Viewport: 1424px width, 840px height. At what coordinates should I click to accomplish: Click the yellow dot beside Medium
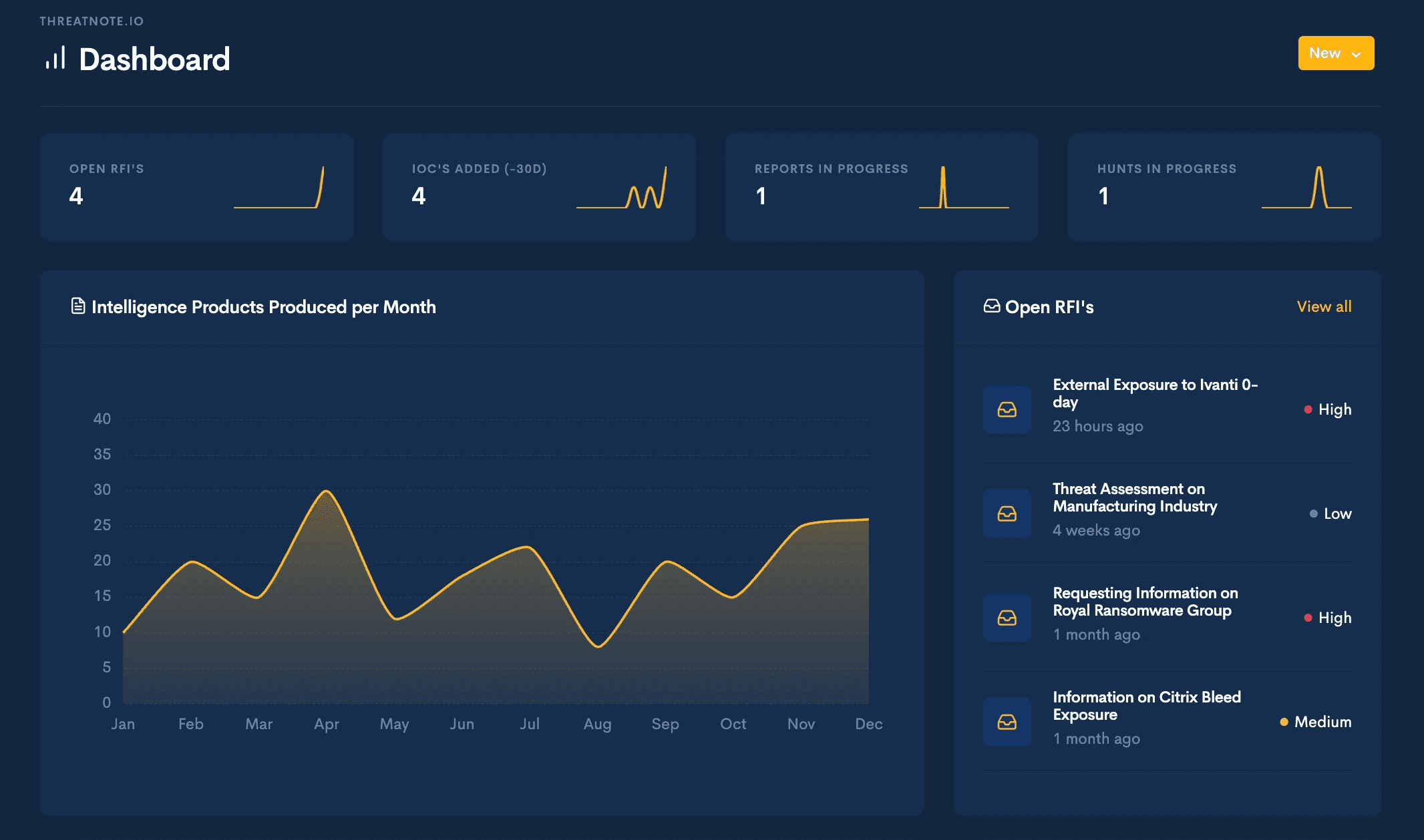[1284, 722]
